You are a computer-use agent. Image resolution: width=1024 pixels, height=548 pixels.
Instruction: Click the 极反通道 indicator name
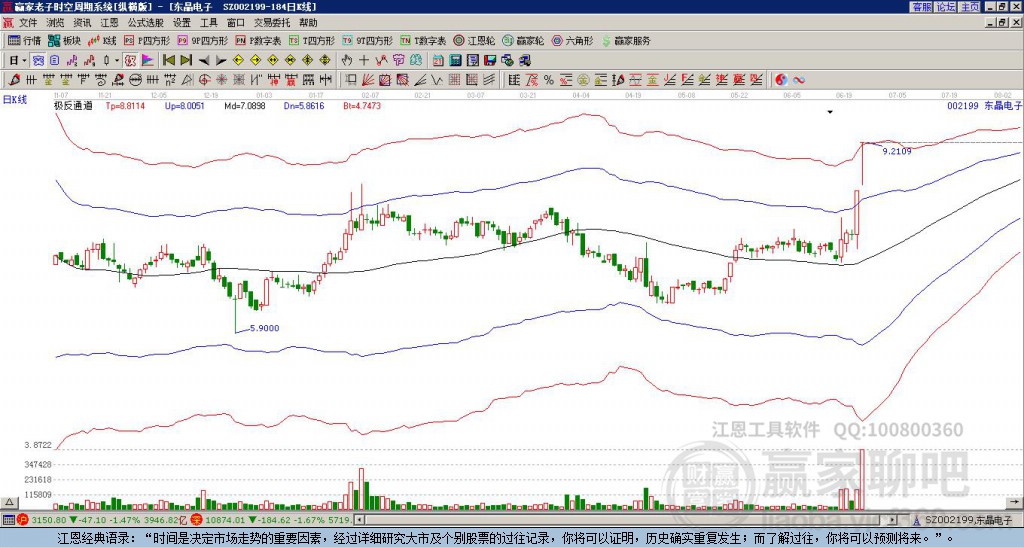(73, 105)
